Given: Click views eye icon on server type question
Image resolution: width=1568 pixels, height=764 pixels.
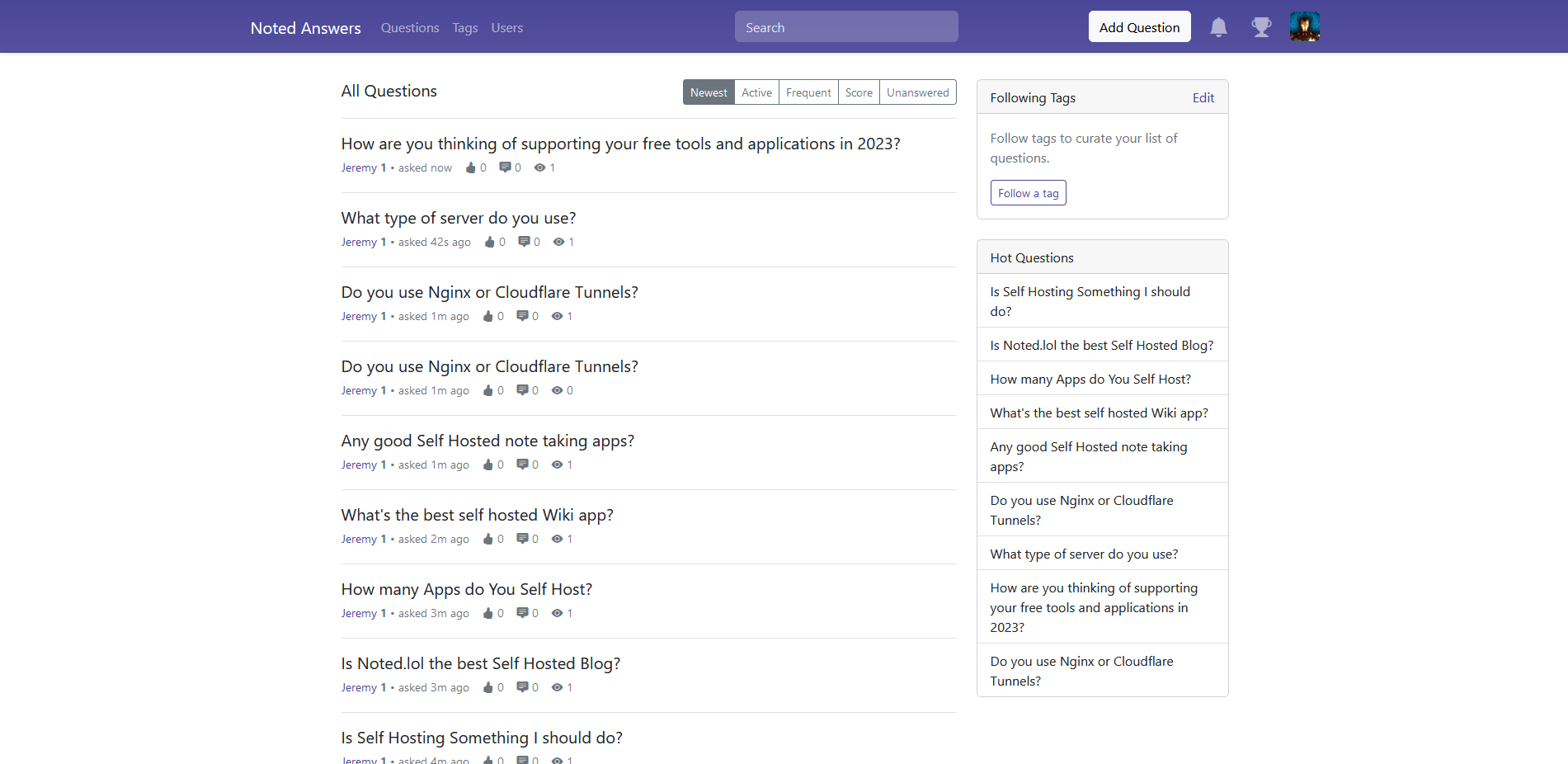Looking at the screenshot, I should (558, 242).
